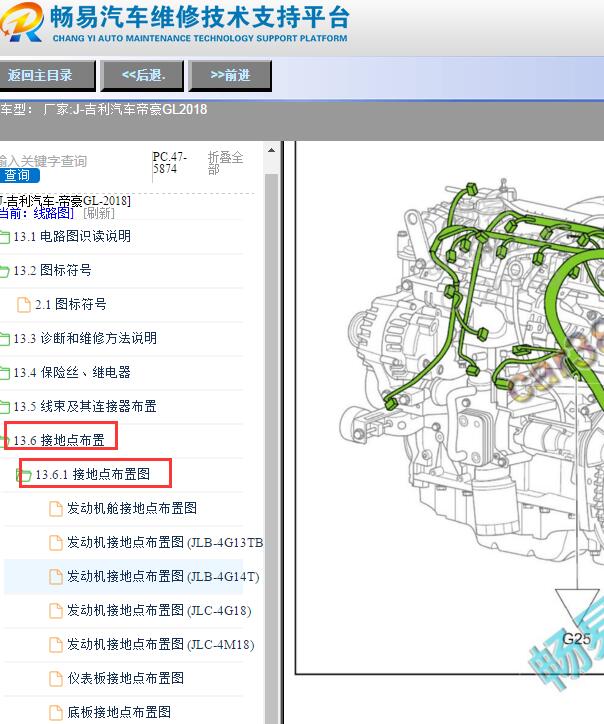This screenshot has width=604, height=724.
Task: Open 发动机舱接地点布置图 document
Action: pos(132,508)
